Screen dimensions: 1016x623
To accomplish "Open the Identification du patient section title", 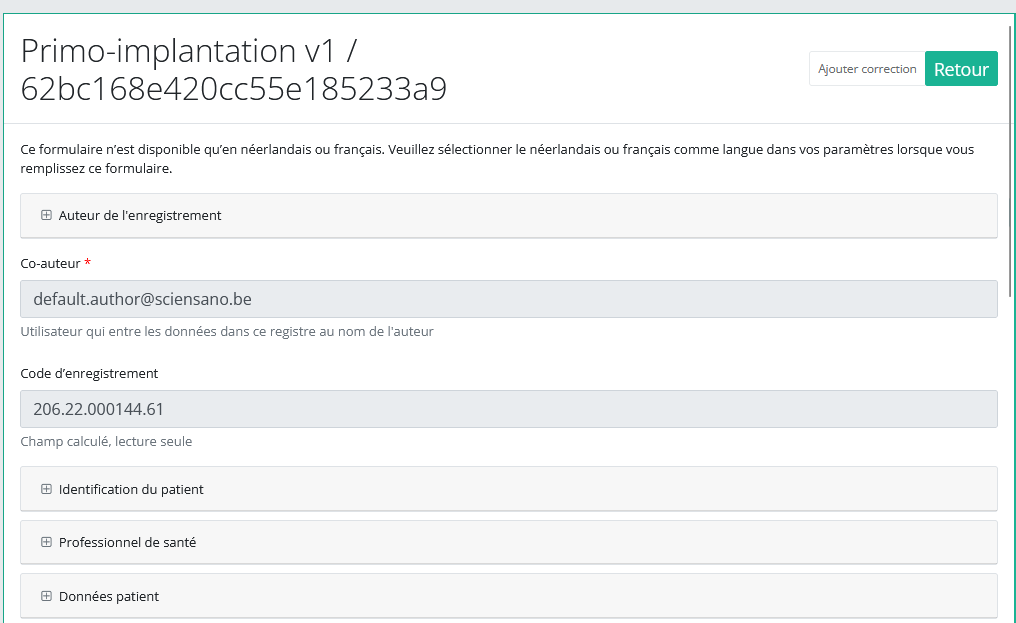I will pos(131,489).
